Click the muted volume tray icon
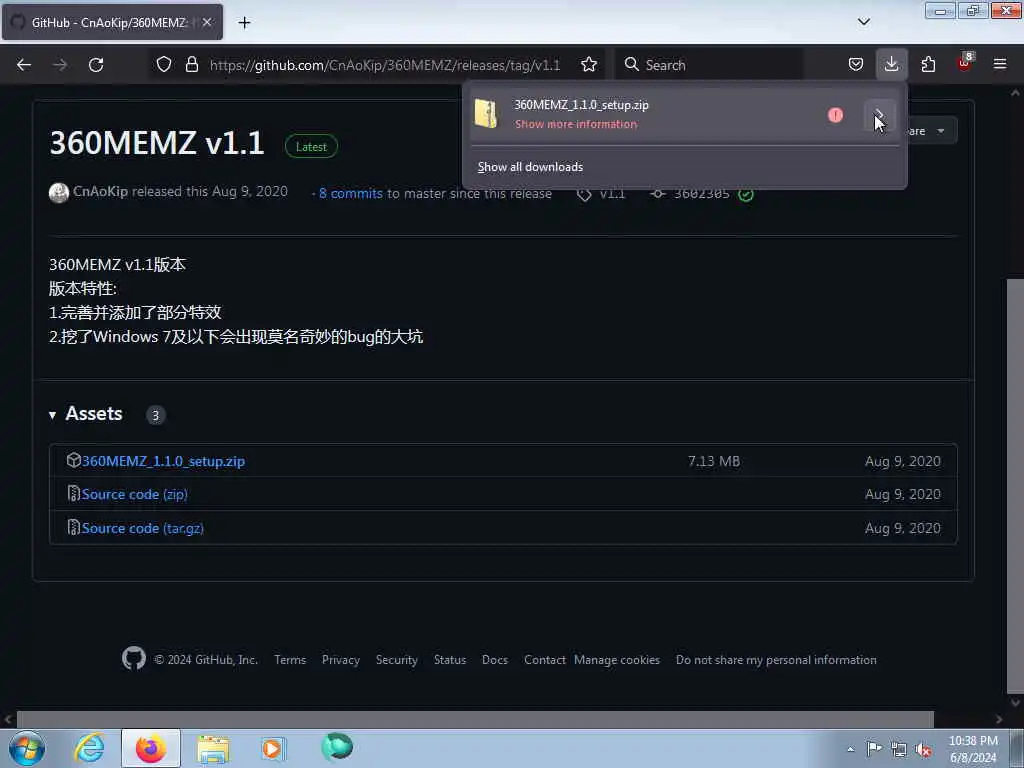Image resolution: width=1024 pixels, height=768 pixels. (x=923, y=750)
